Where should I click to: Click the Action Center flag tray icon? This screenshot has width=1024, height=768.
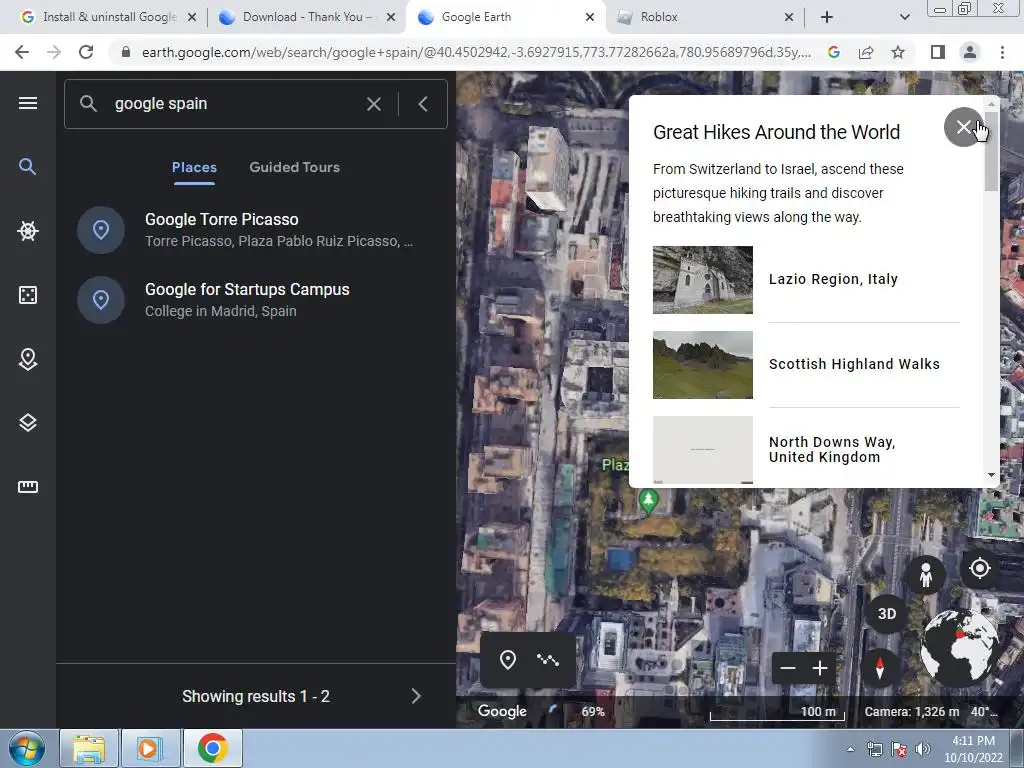click(x=899, y=749)
